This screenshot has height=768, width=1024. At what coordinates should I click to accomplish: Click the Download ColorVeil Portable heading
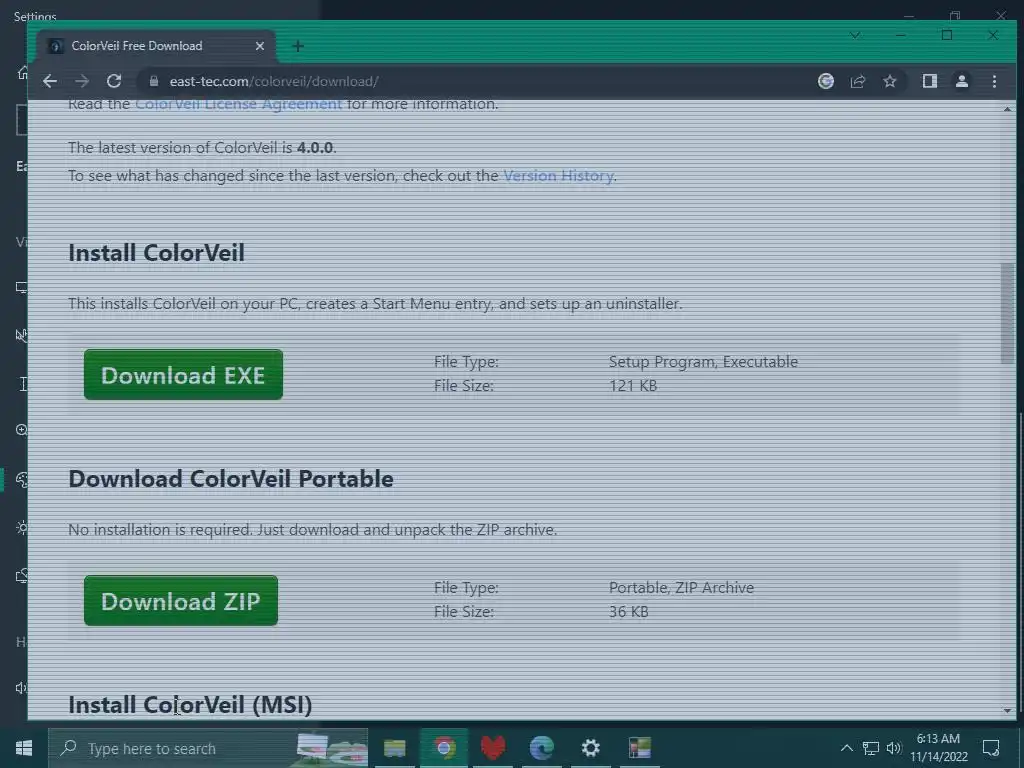click(x=231, y=479)
